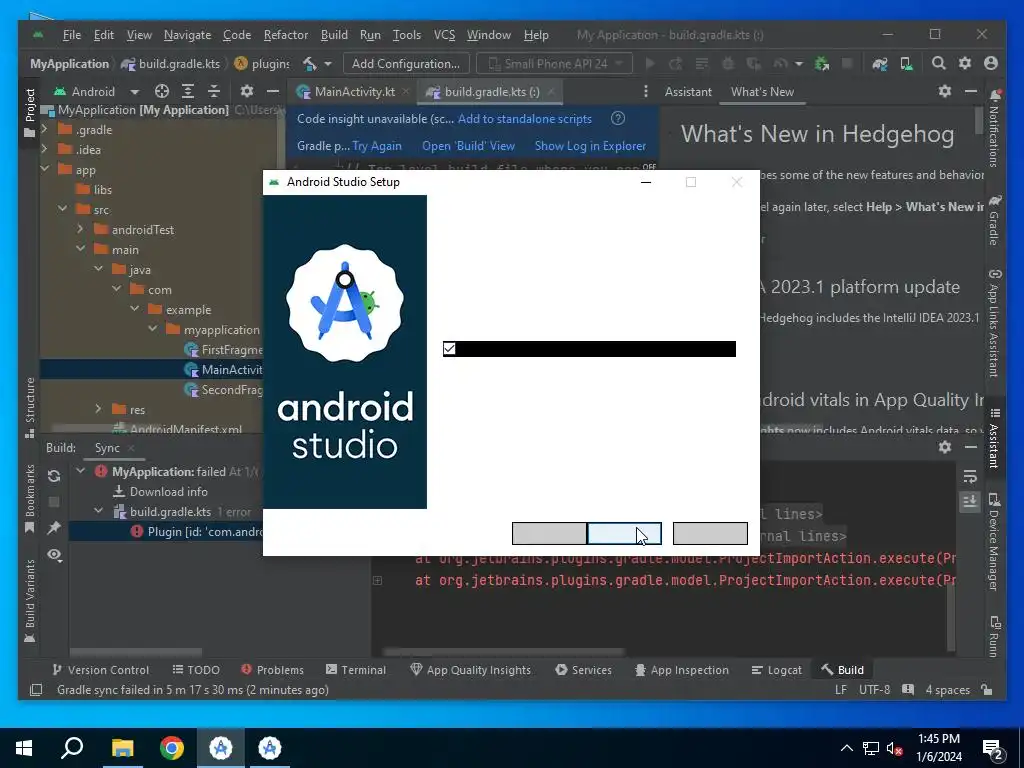Open the VCS menu
The image size is (1024, 768).
click(x=444, y=35)
